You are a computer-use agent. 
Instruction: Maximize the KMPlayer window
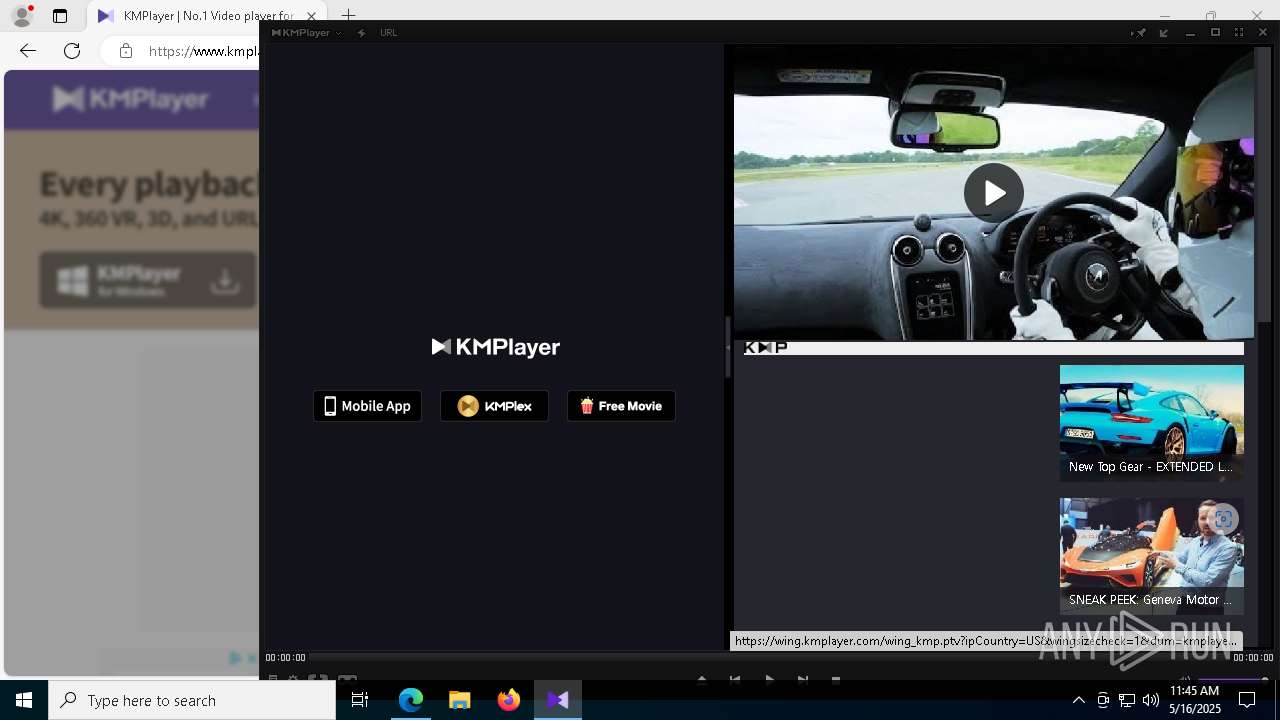click(1215, 33)
